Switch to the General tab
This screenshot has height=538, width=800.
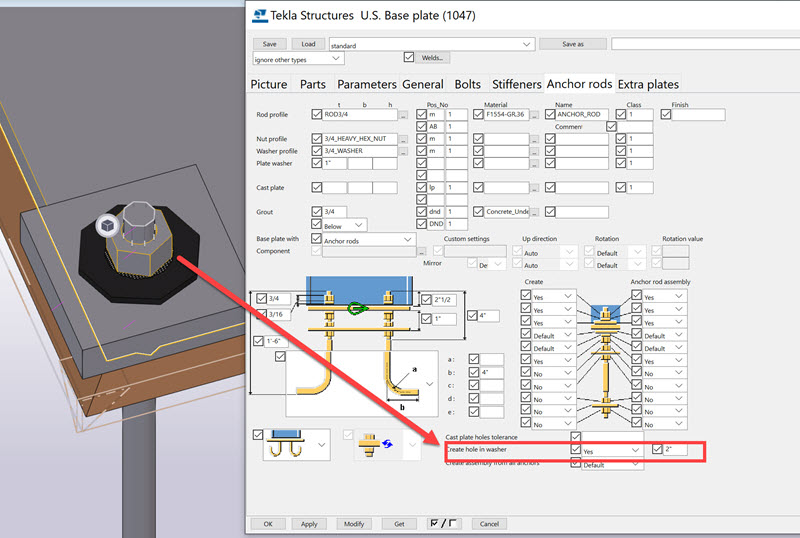pos(423,84)
